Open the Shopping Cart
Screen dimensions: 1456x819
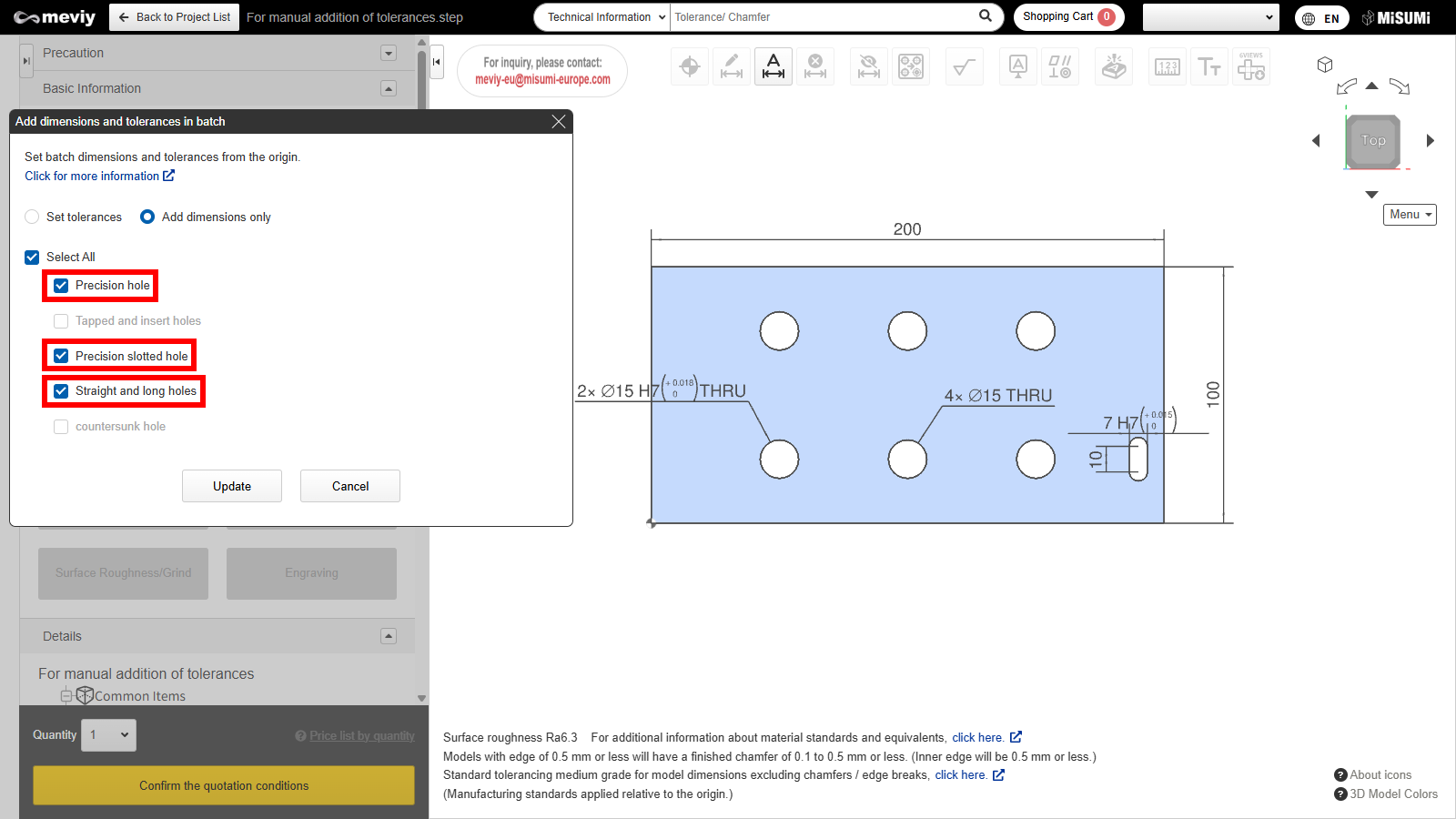[1067, 17]
